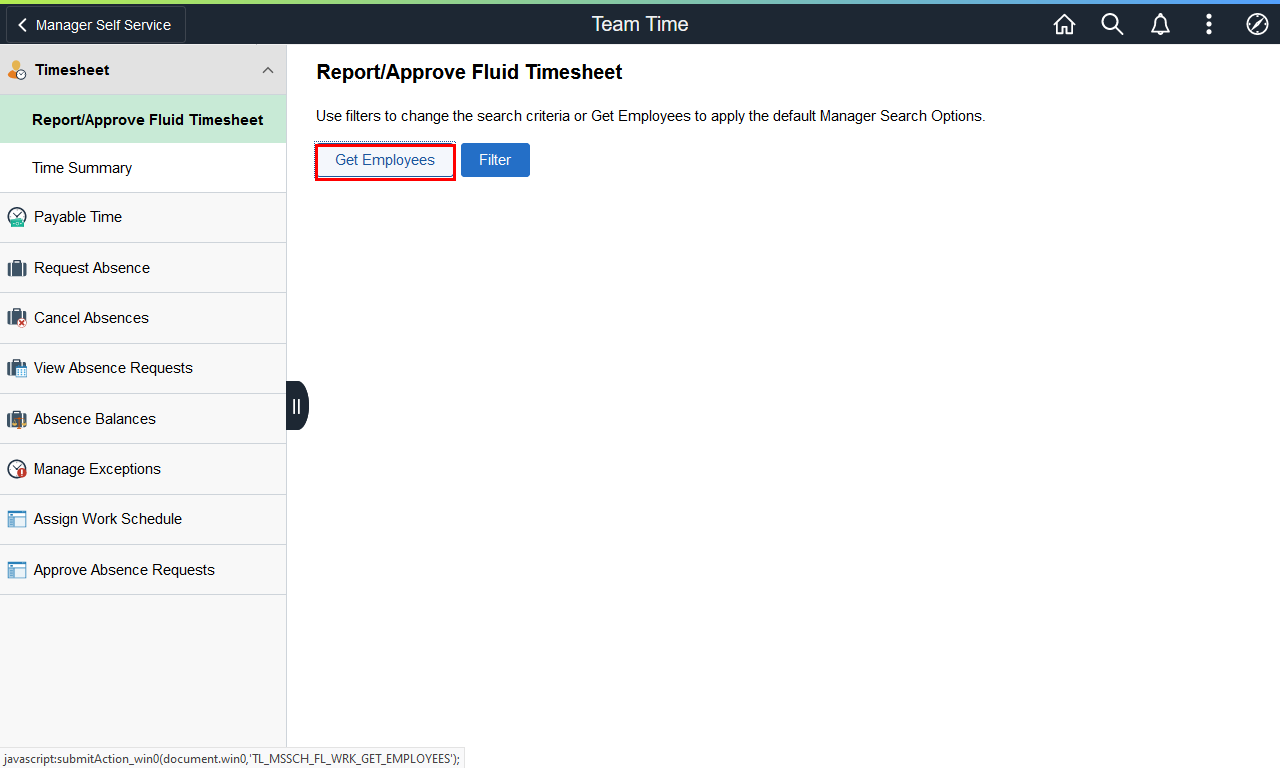This screenshot has height=768, width=1280.
Task: Click the Assign Work Schedule icon
Action: pyautogui.click(x=17, y=519)
